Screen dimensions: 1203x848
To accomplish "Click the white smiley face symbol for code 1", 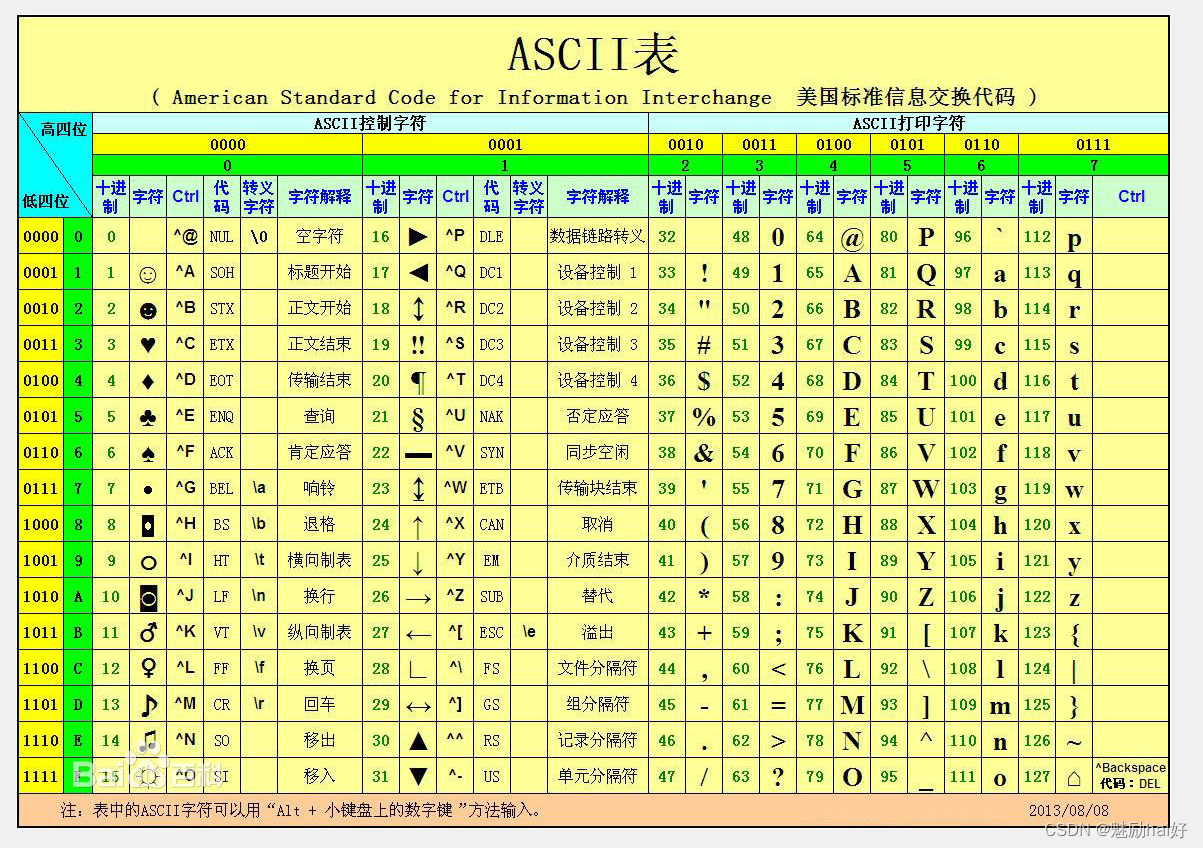I will click(148, 274).
